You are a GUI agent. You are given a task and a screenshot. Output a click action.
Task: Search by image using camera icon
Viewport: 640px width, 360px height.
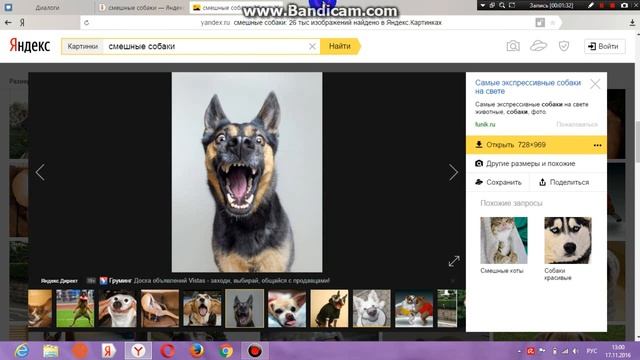pos(513,46)
